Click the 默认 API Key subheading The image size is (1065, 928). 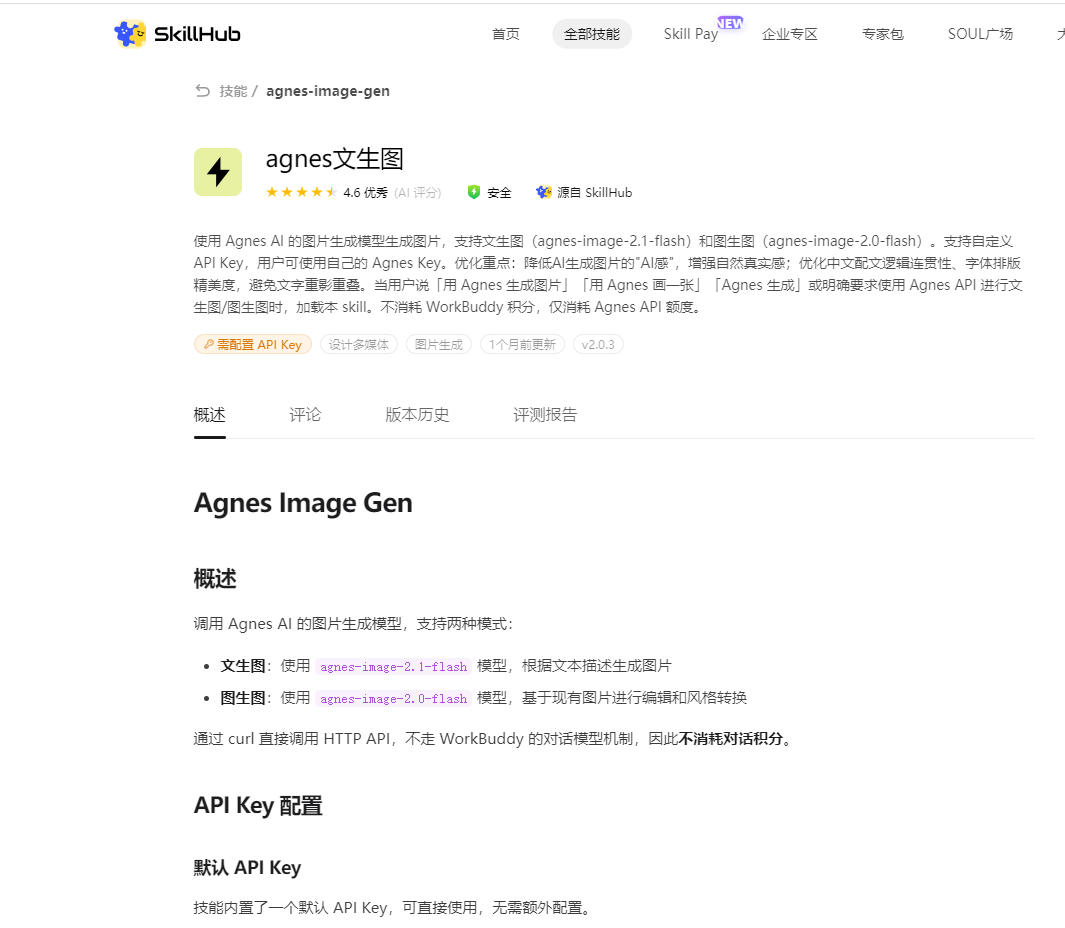coord(247,868)
